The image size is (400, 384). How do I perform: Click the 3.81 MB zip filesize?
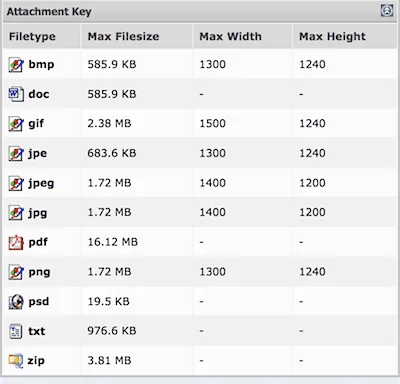pos(109,361)
